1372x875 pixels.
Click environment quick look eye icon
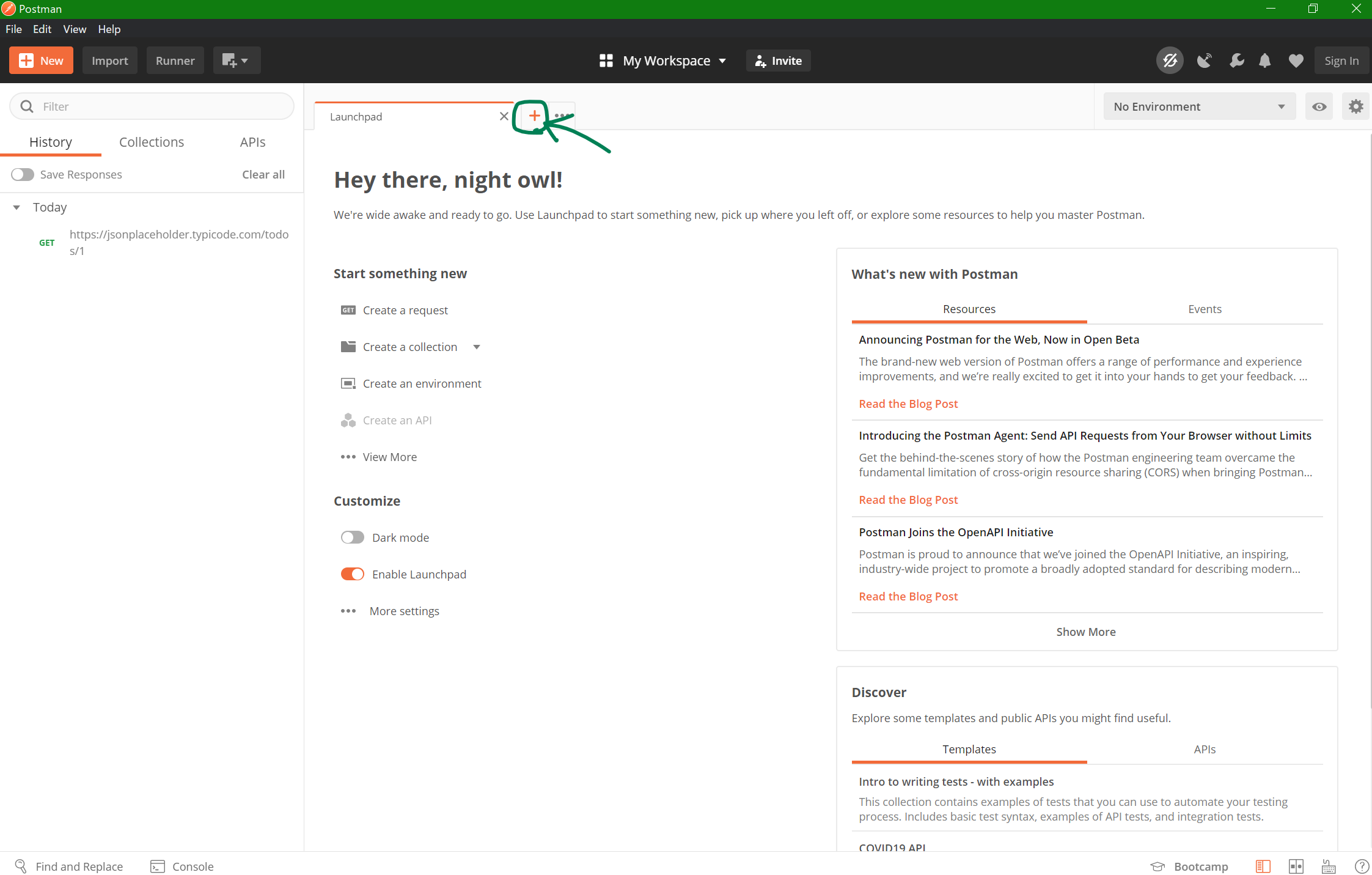pyautogui.click(x=1319, y=106)
